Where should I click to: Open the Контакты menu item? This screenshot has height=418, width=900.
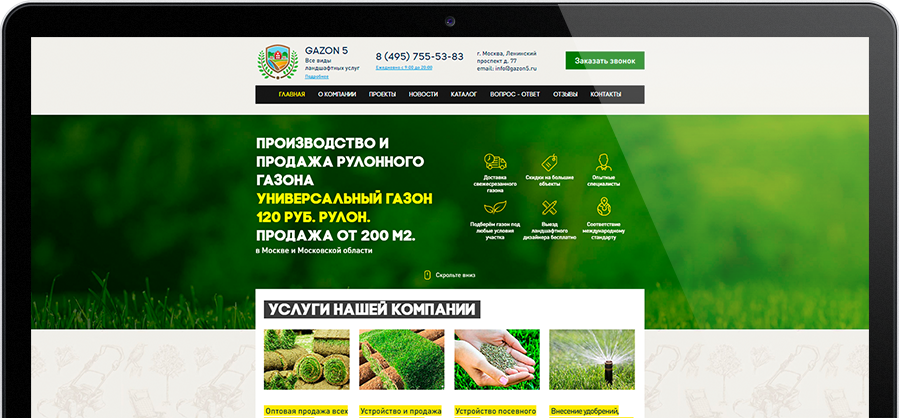tap(606, 95)
